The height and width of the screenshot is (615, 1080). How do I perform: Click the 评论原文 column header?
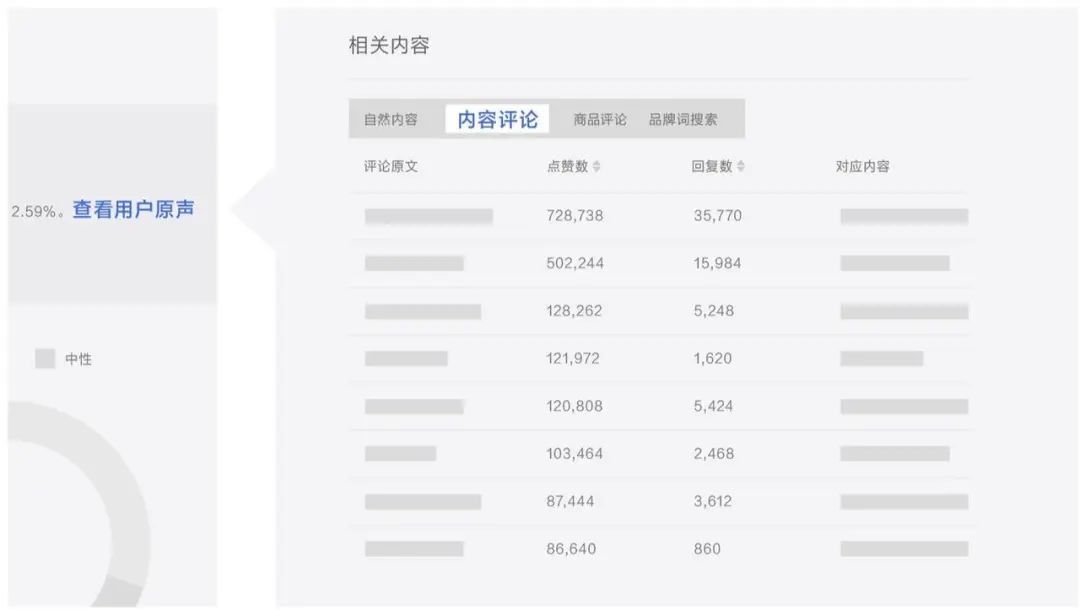coord(391,167)
